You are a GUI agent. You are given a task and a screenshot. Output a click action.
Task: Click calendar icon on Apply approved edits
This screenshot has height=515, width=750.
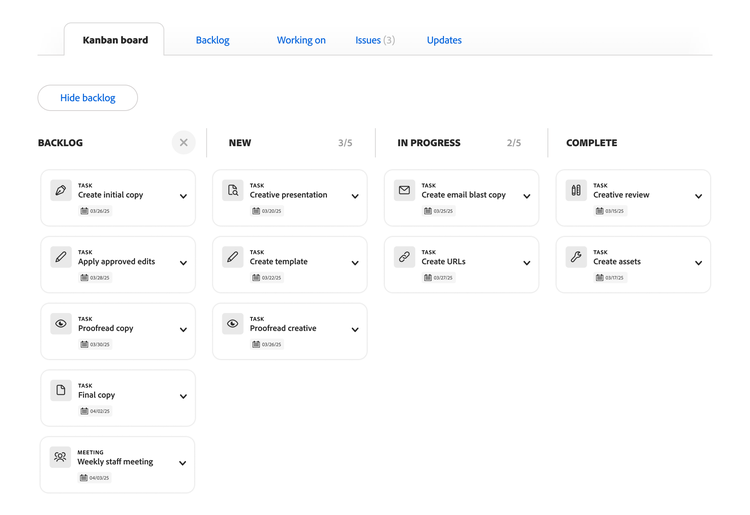point(84,278)
